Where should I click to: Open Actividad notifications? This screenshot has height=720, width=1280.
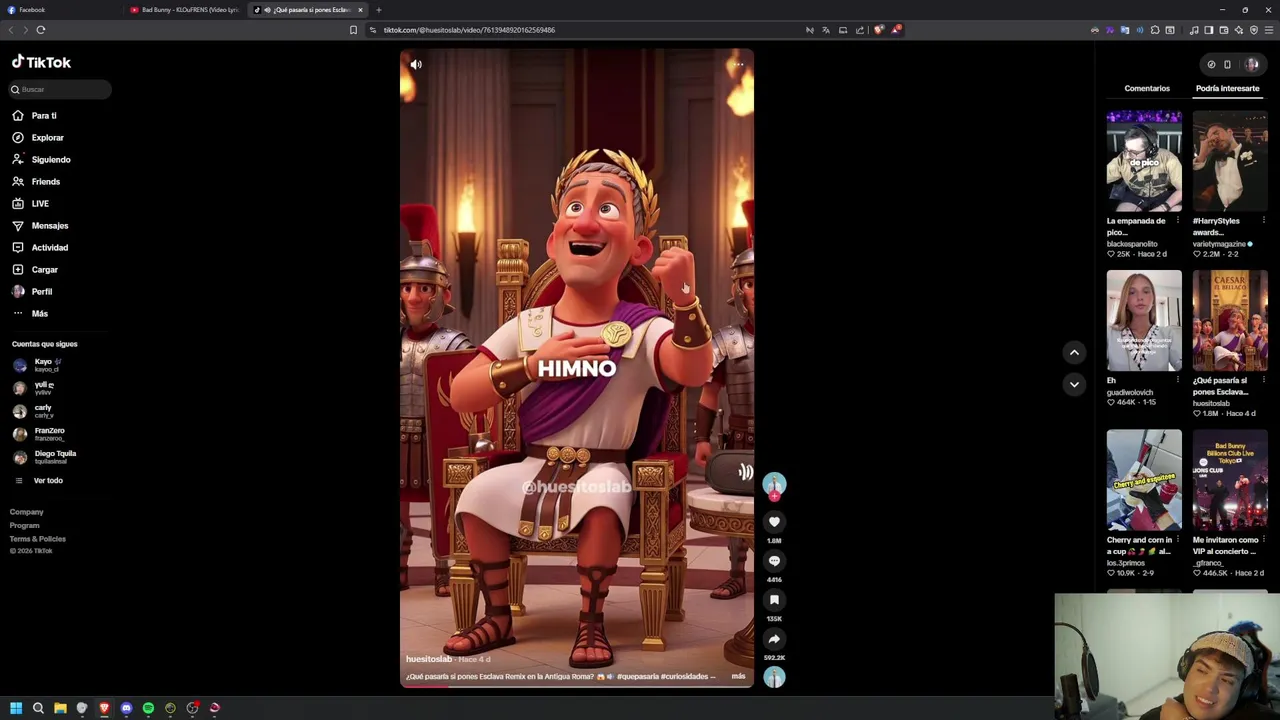point(40,248)
